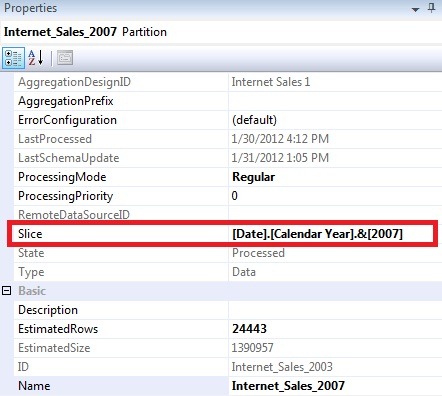Viewport: 442px width, 396px height.
Task: Click the ID value Internet_Sales_2003
Action: coord(282,367)
